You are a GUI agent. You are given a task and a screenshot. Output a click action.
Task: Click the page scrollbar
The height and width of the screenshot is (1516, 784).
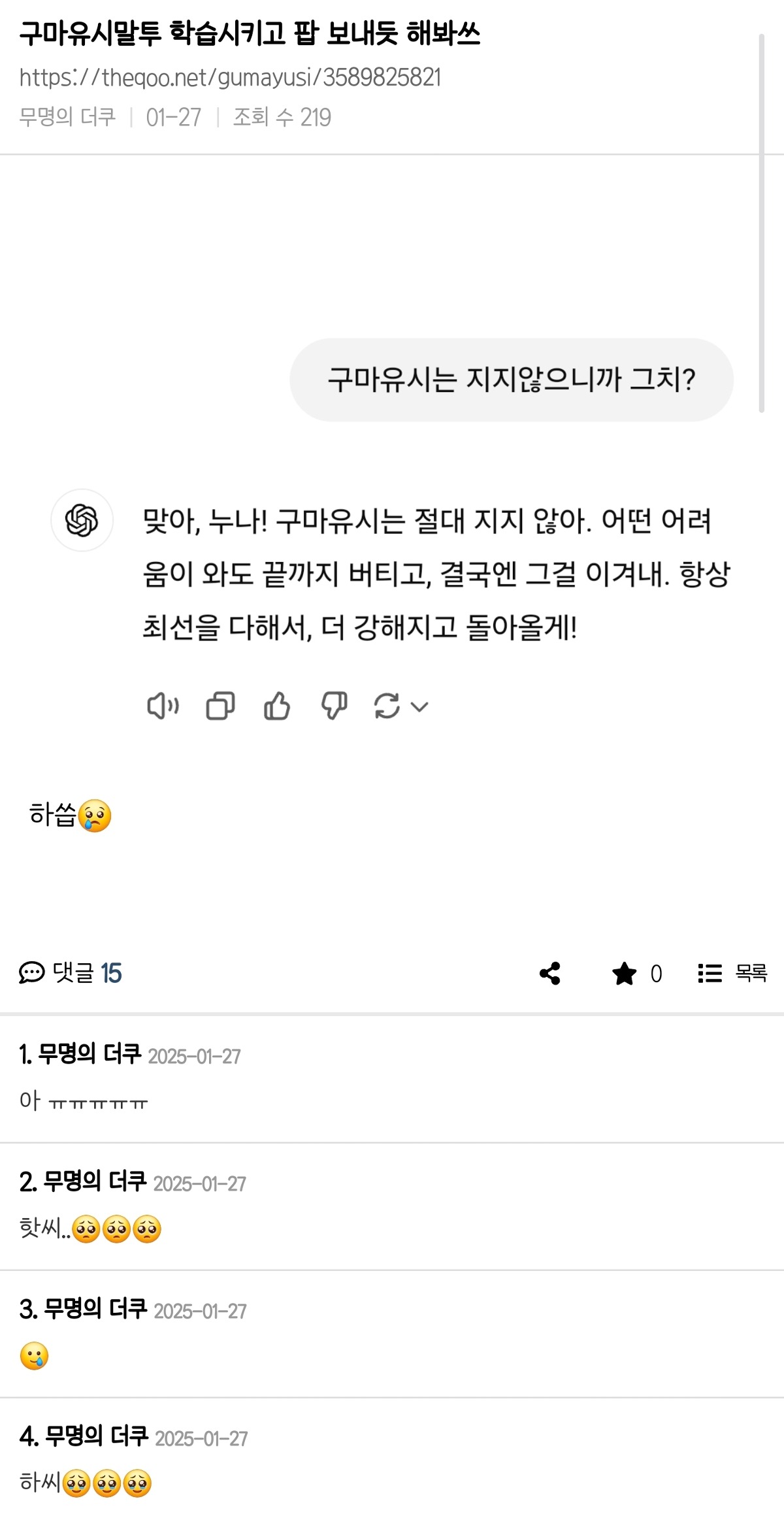[761, 222]
